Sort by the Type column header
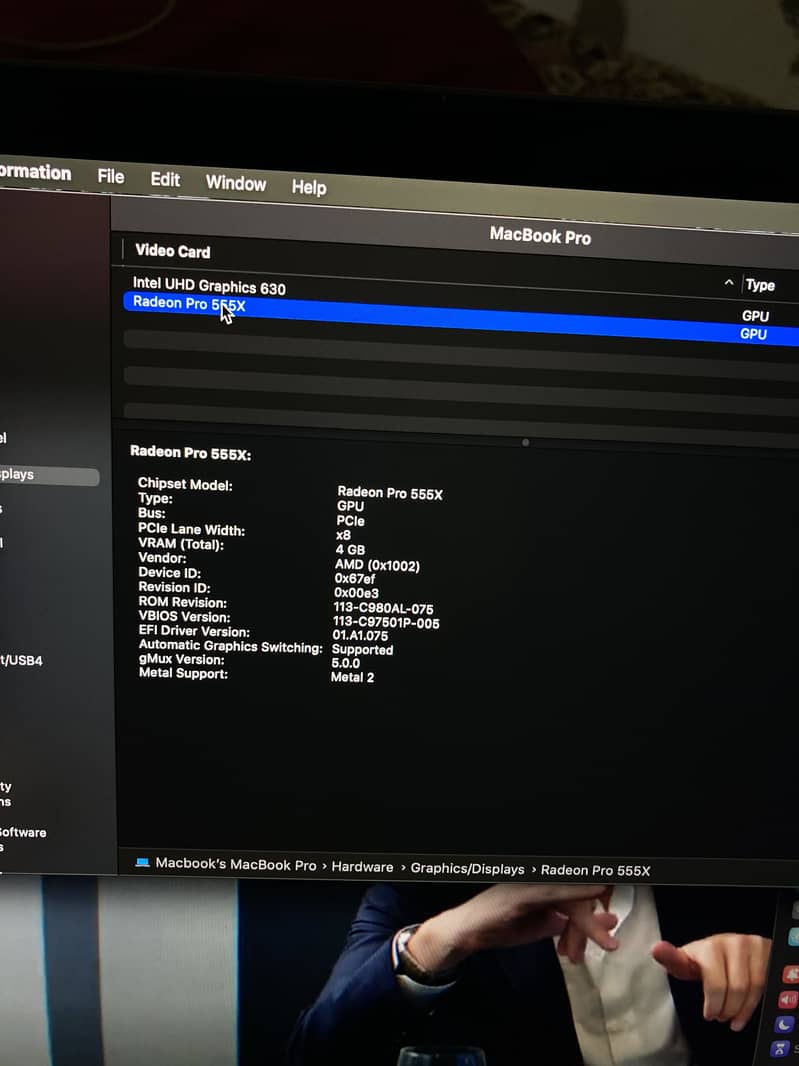 [760, 285]
